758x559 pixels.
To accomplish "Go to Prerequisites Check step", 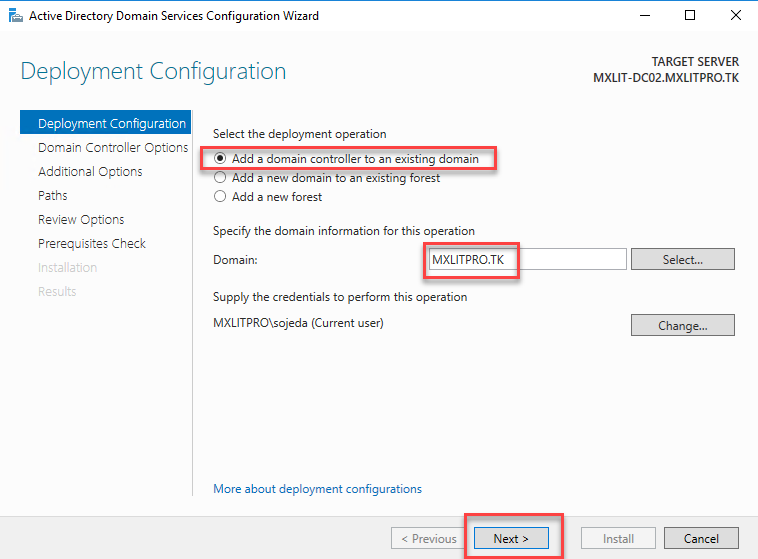I will pos(92,244).
